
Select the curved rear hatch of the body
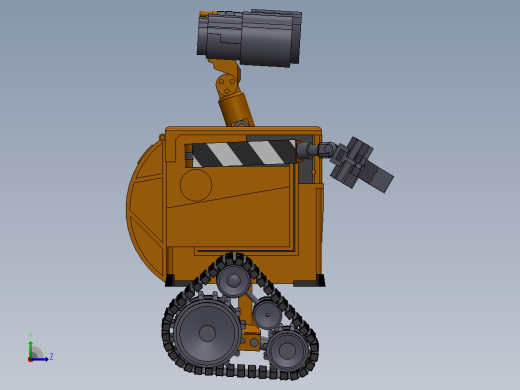click(146, 209)
